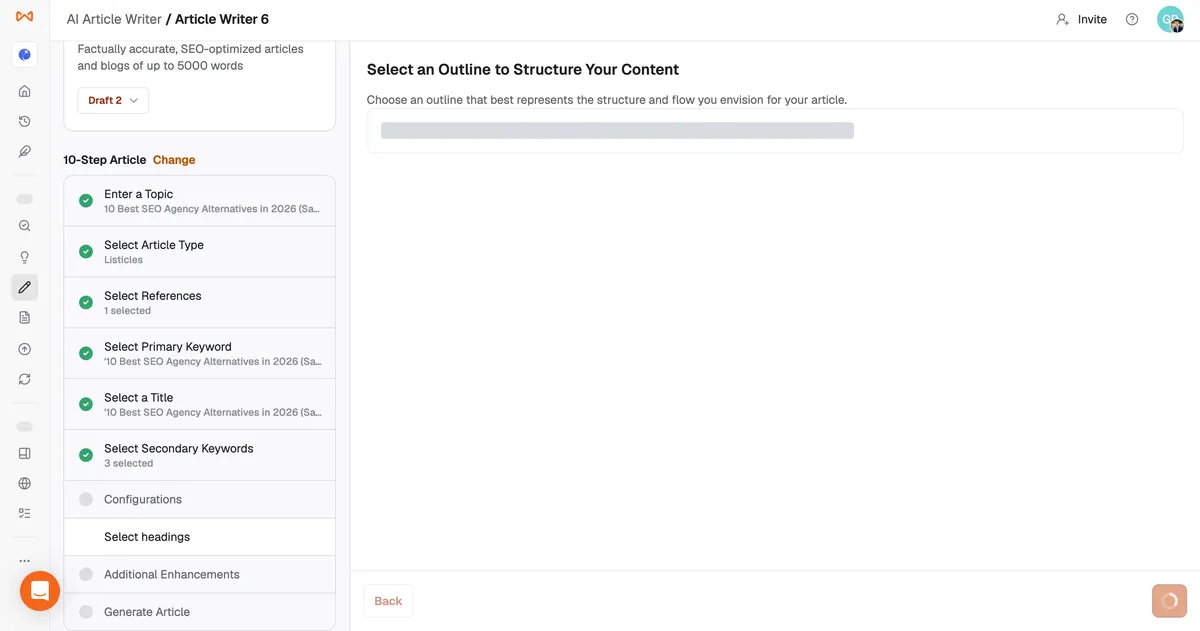Open the home icon in sidebar

point(25,91)
